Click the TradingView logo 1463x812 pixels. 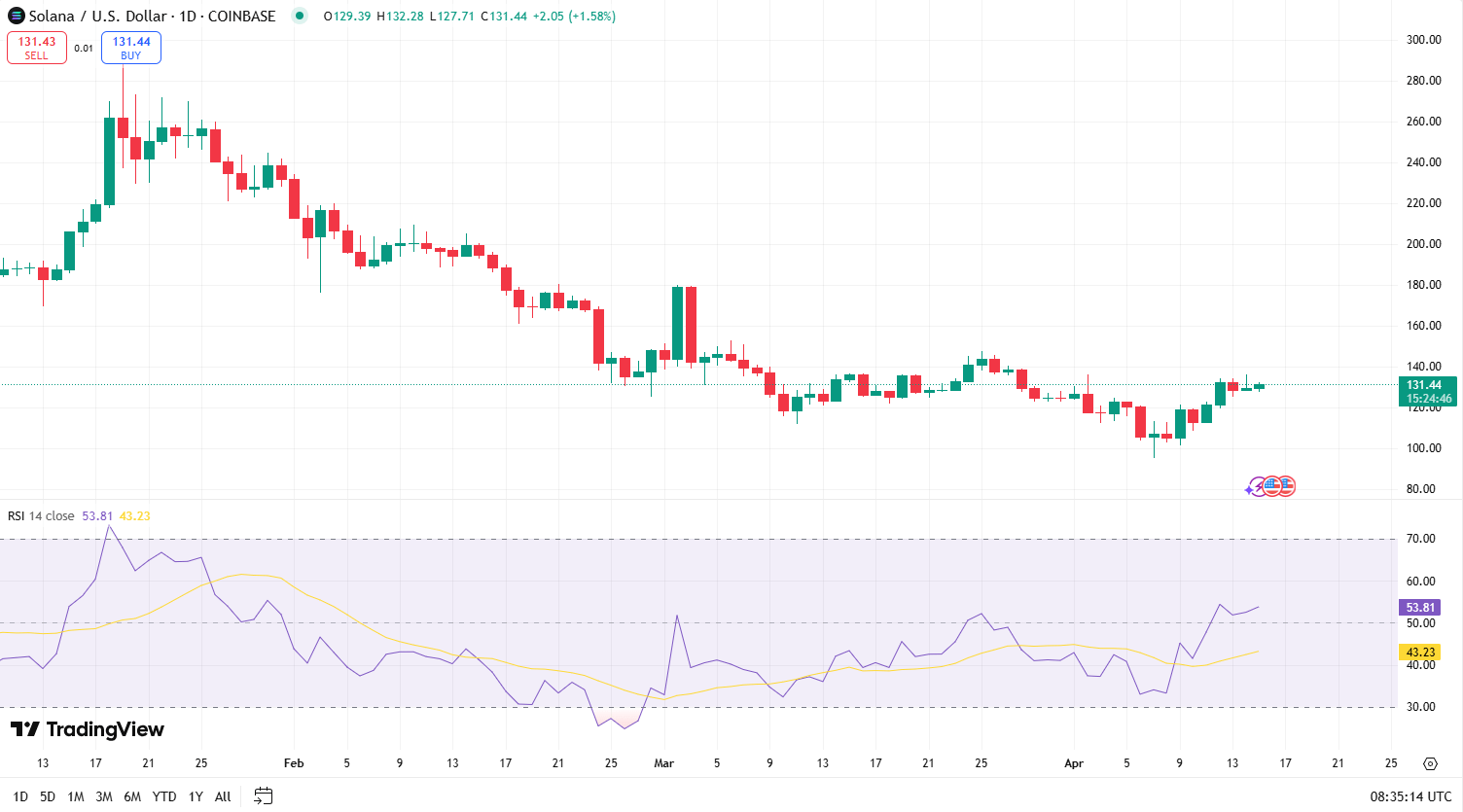point(86,729)
